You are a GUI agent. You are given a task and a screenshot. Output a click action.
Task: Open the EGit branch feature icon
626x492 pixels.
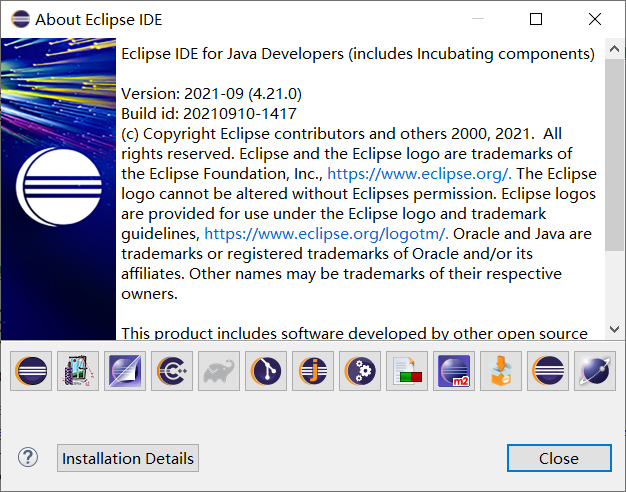tap(266, 371)
